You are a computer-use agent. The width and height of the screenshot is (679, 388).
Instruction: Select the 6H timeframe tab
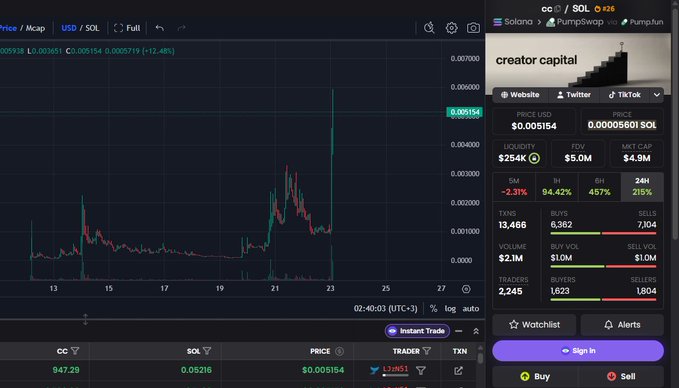coord(599,187)
